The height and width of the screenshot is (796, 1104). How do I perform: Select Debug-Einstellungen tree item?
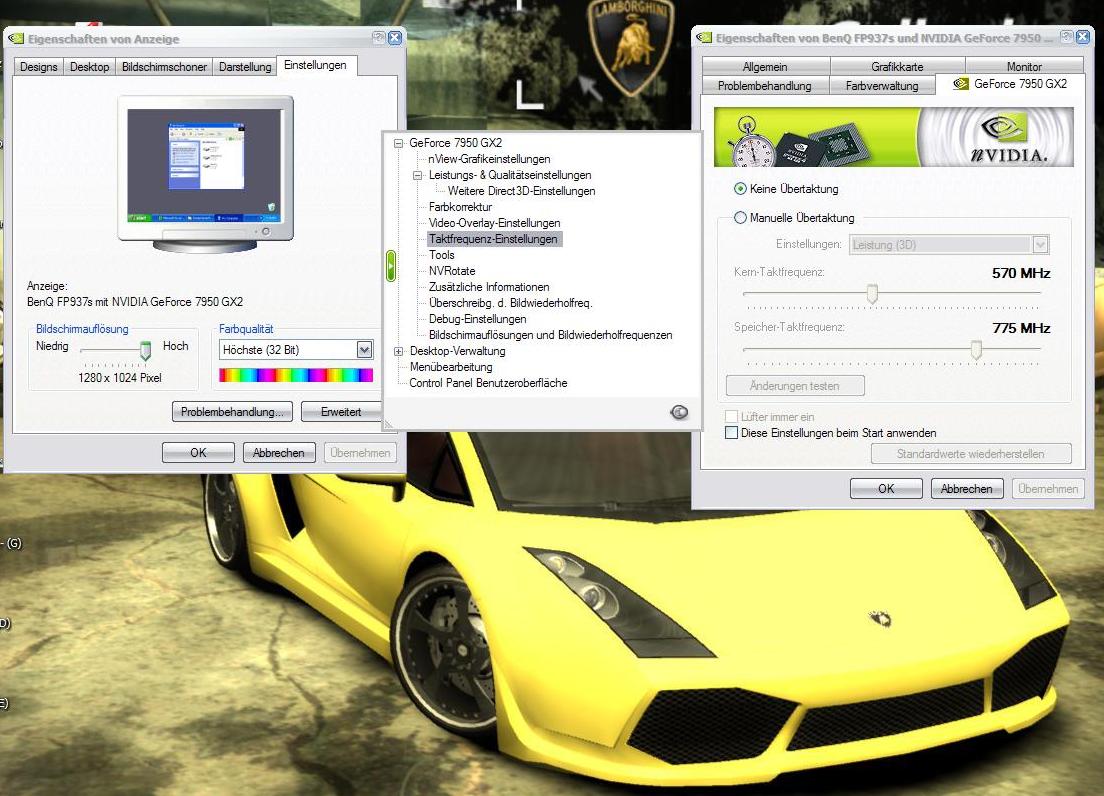477,319
